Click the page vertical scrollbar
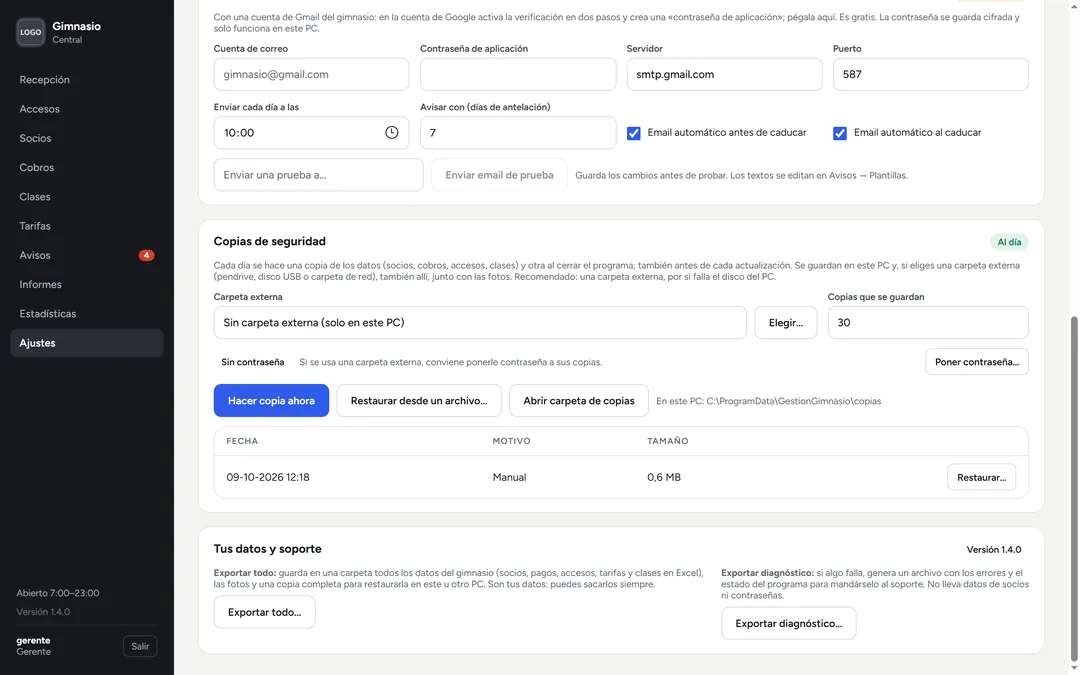 pos(1074,489)
